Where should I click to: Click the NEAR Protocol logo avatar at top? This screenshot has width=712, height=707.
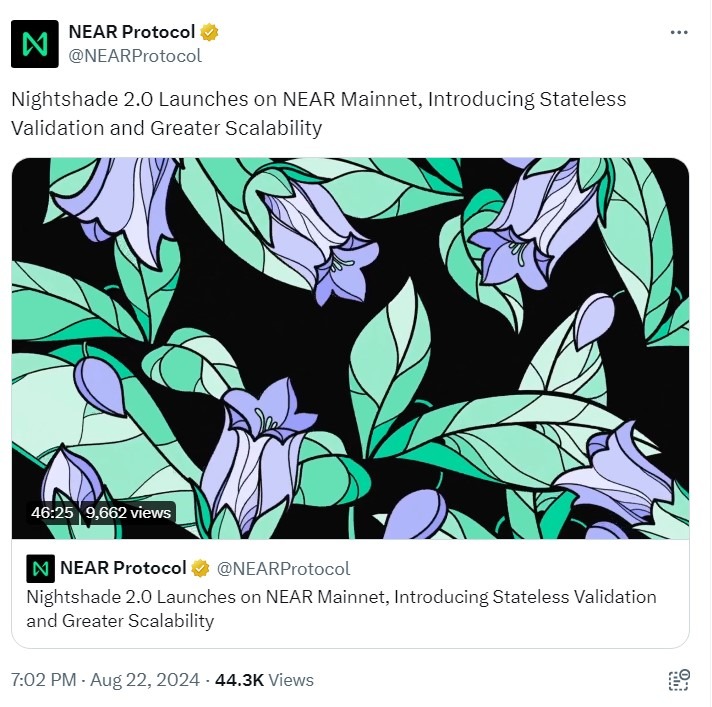coord(35,44)
